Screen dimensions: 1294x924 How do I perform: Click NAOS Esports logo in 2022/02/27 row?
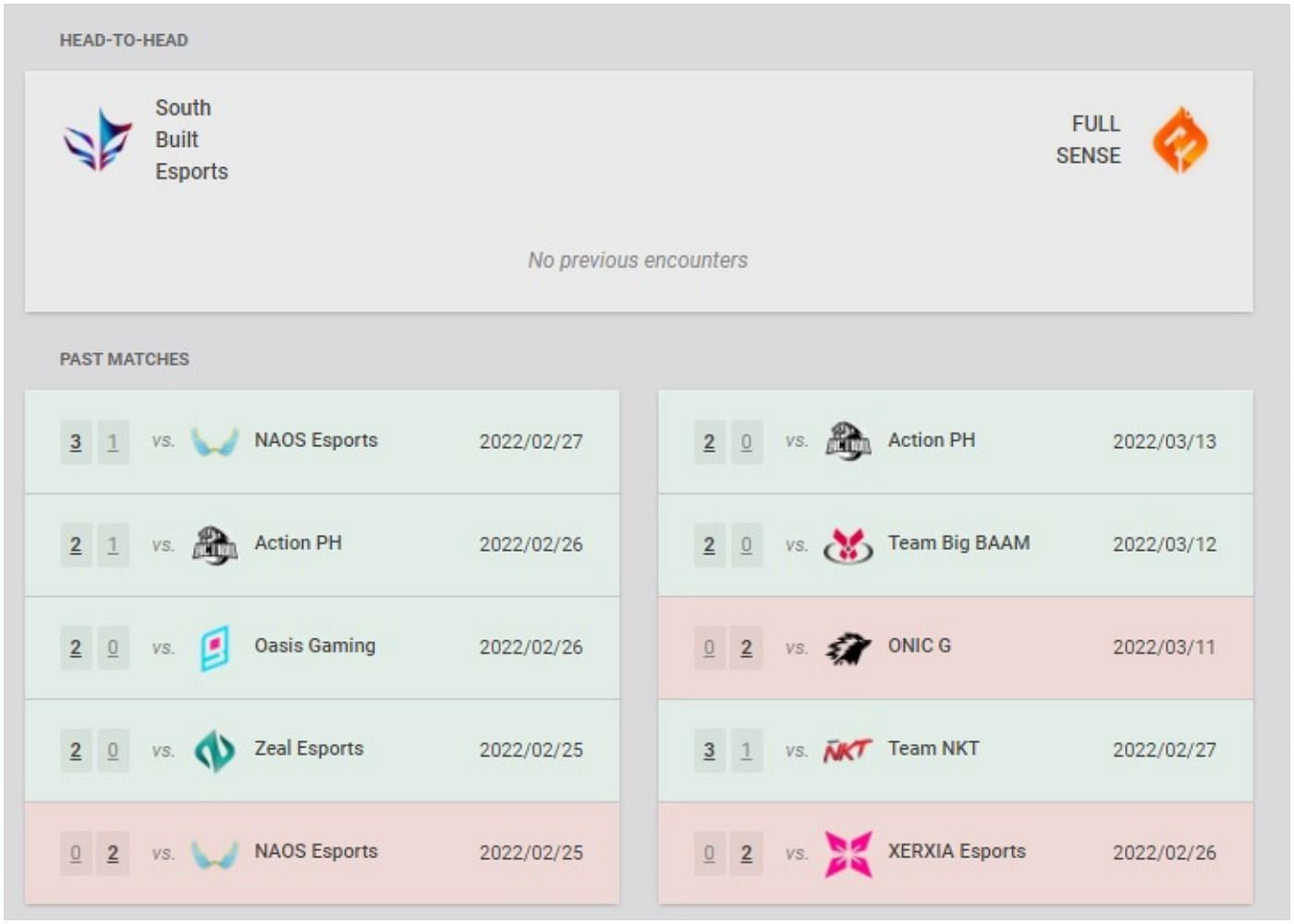pyautogui.click(x=214, y=442)
